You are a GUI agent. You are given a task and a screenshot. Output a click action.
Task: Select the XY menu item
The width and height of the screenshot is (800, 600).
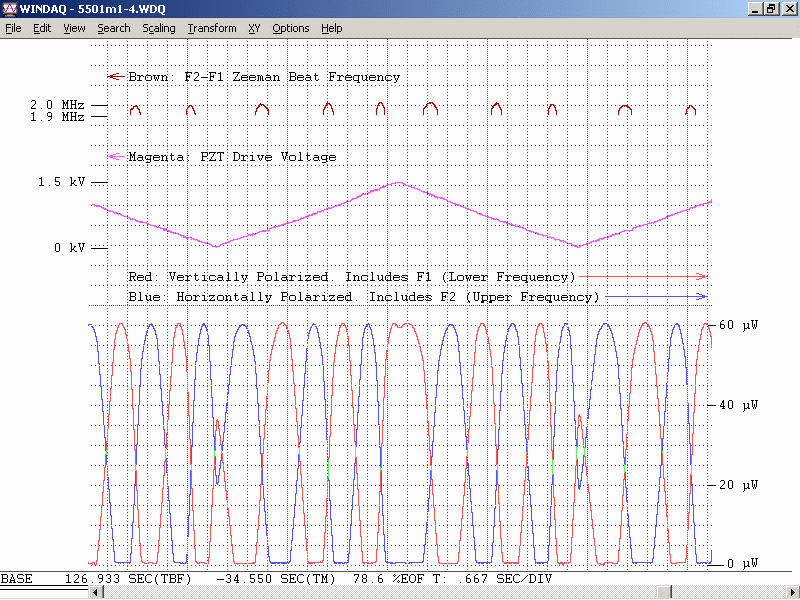coord(254,28)
